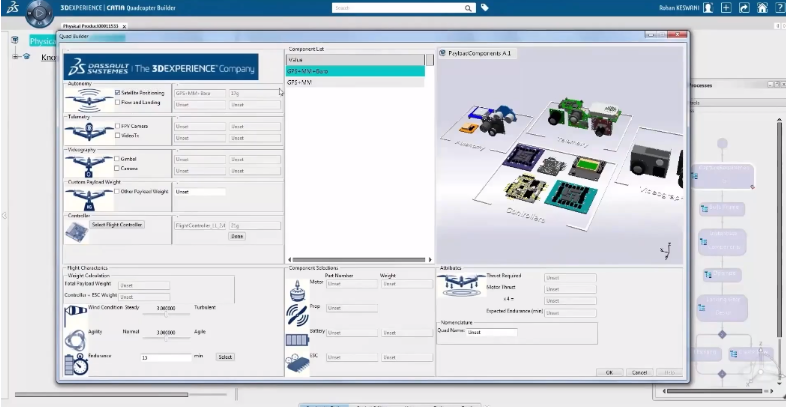This screenshot has height=407, width=786.
Task: Click the 3DS logo in top bar
Action: (x=13, y=8)
